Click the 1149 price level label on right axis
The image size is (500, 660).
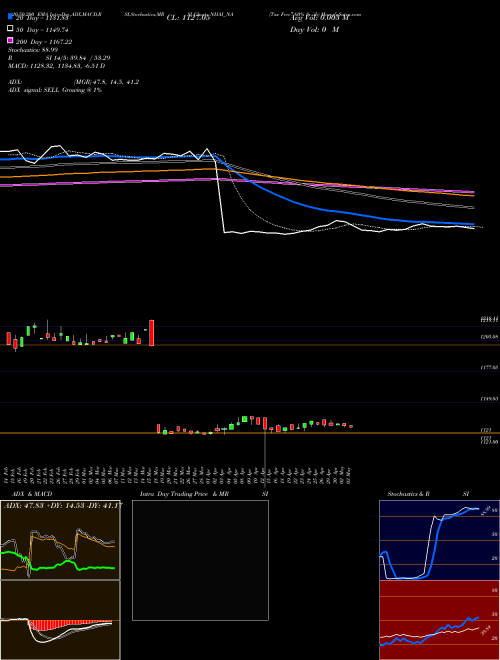pos(489,398)
